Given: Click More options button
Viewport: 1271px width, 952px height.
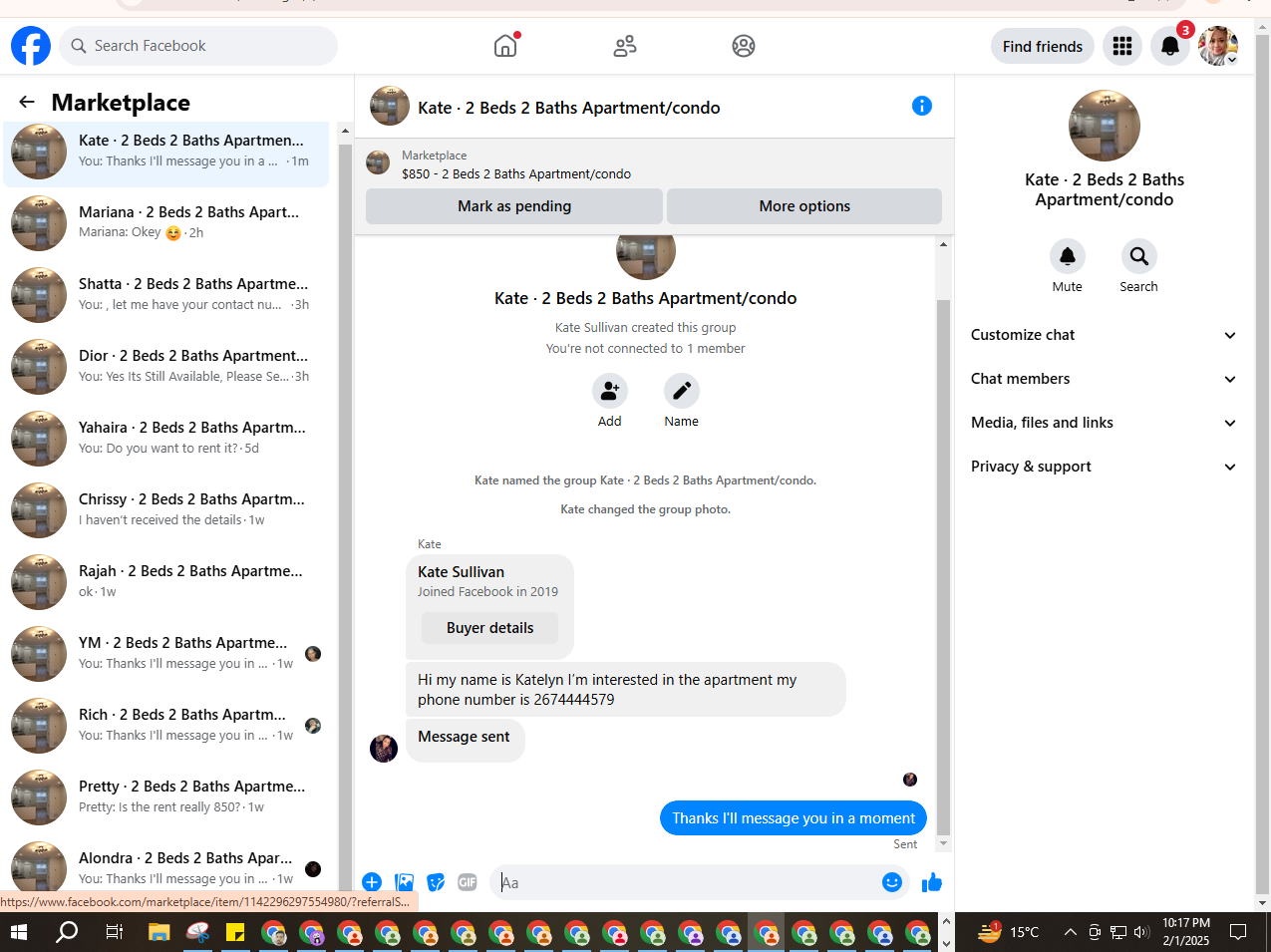Looking at the screenshot, I should pyautogui.click(x=804, y=206).
